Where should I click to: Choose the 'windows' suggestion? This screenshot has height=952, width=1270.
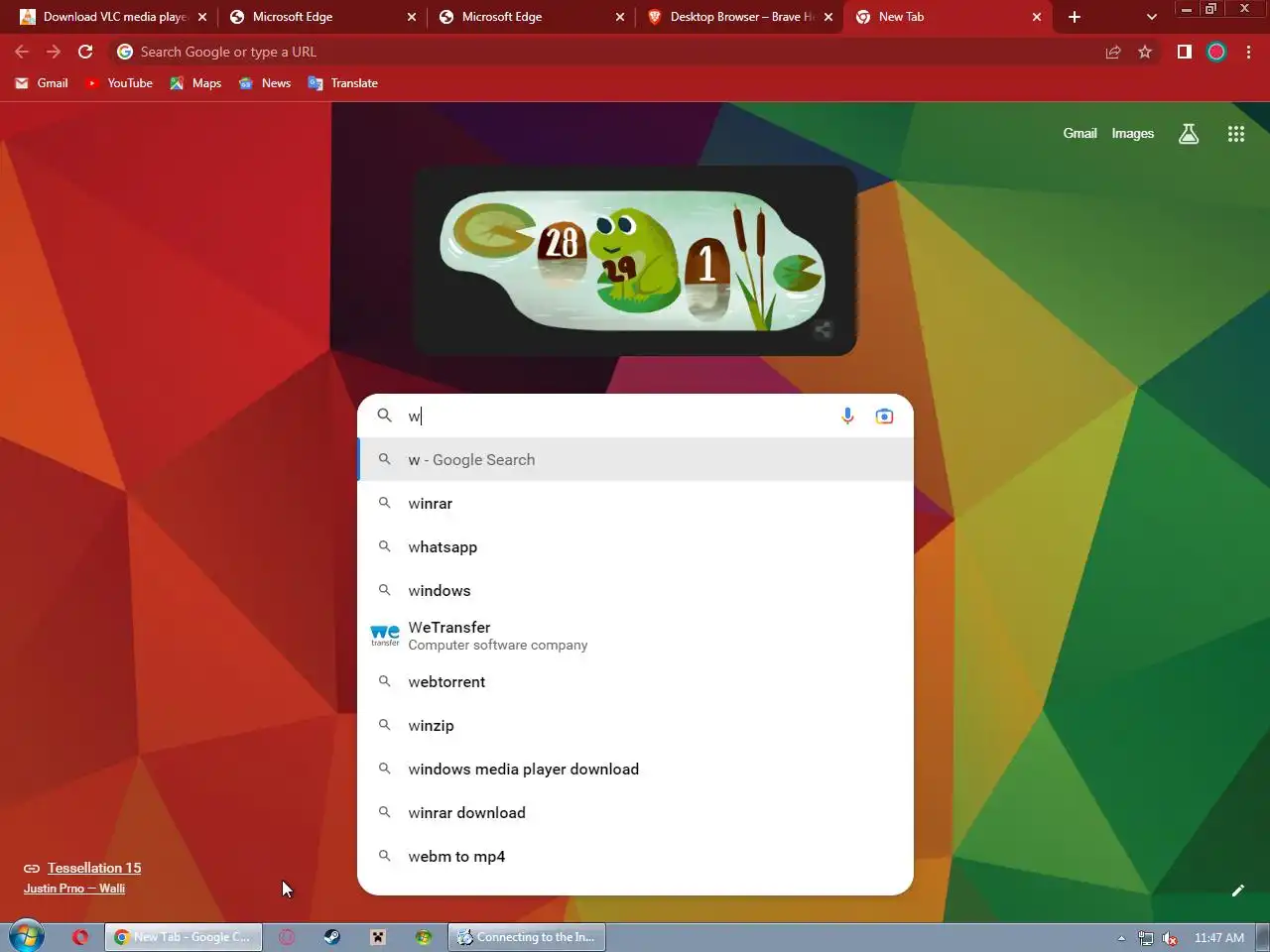click(x=635, y=591)
